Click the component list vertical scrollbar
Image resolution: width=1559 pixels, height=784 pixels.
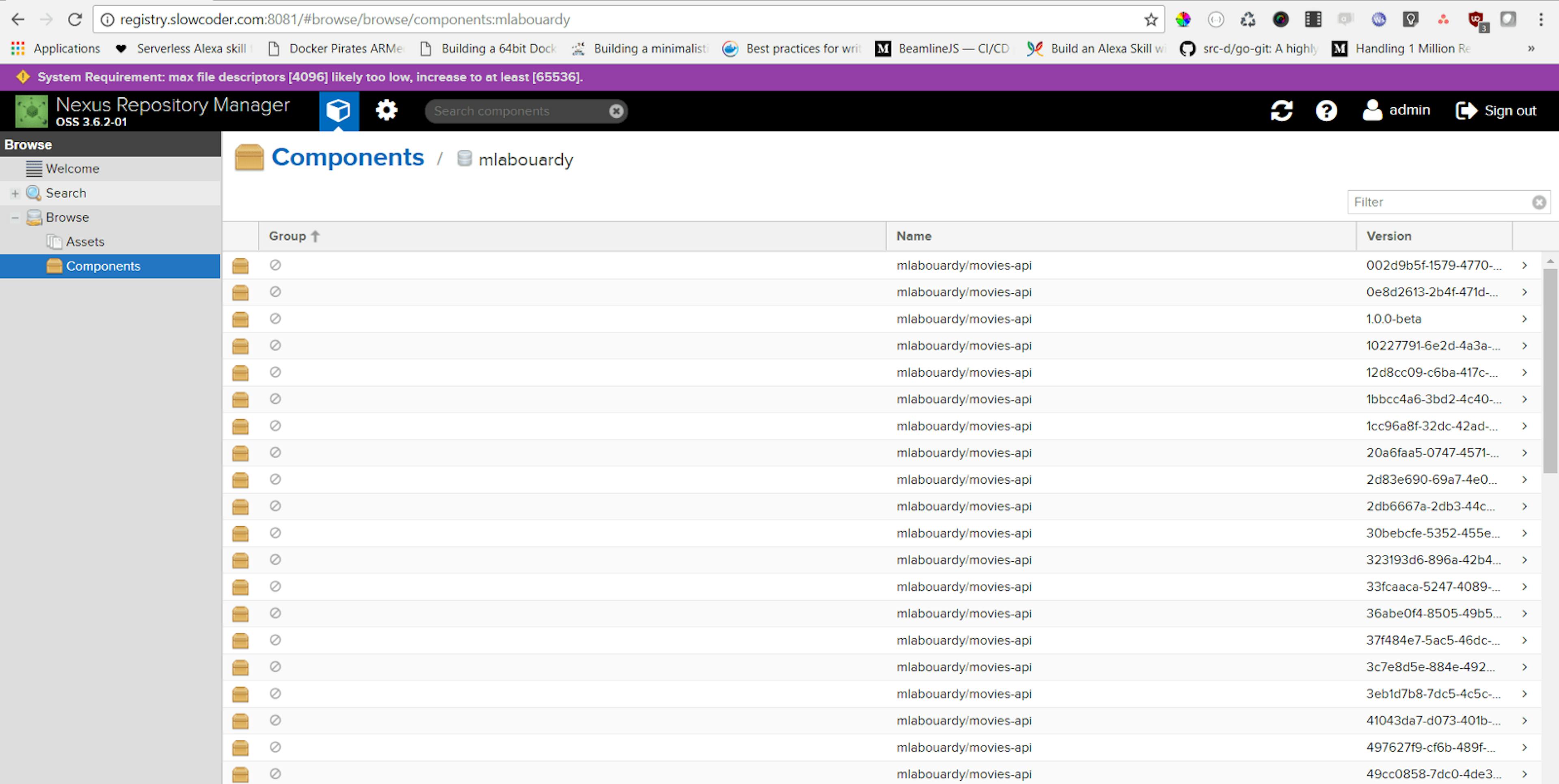pyautogui.click(x=1550, y=370)
